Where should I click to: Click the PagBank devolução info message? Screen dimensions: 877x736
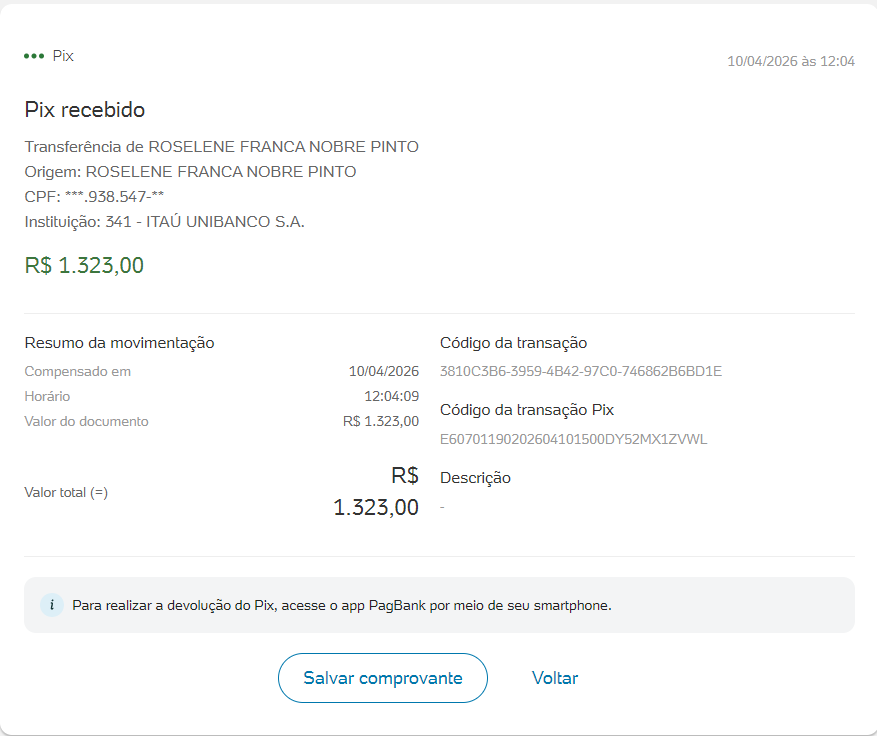[x=341, y=605]
